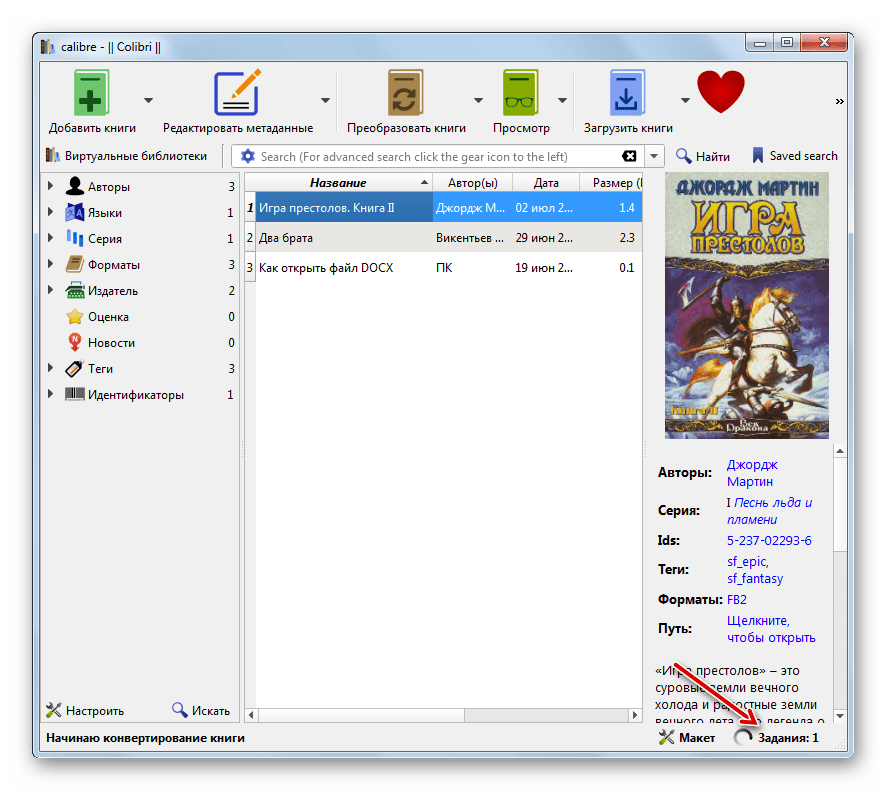Open author link Джордж Мартин
Screen dimensions: 887x791
point(752,473)
